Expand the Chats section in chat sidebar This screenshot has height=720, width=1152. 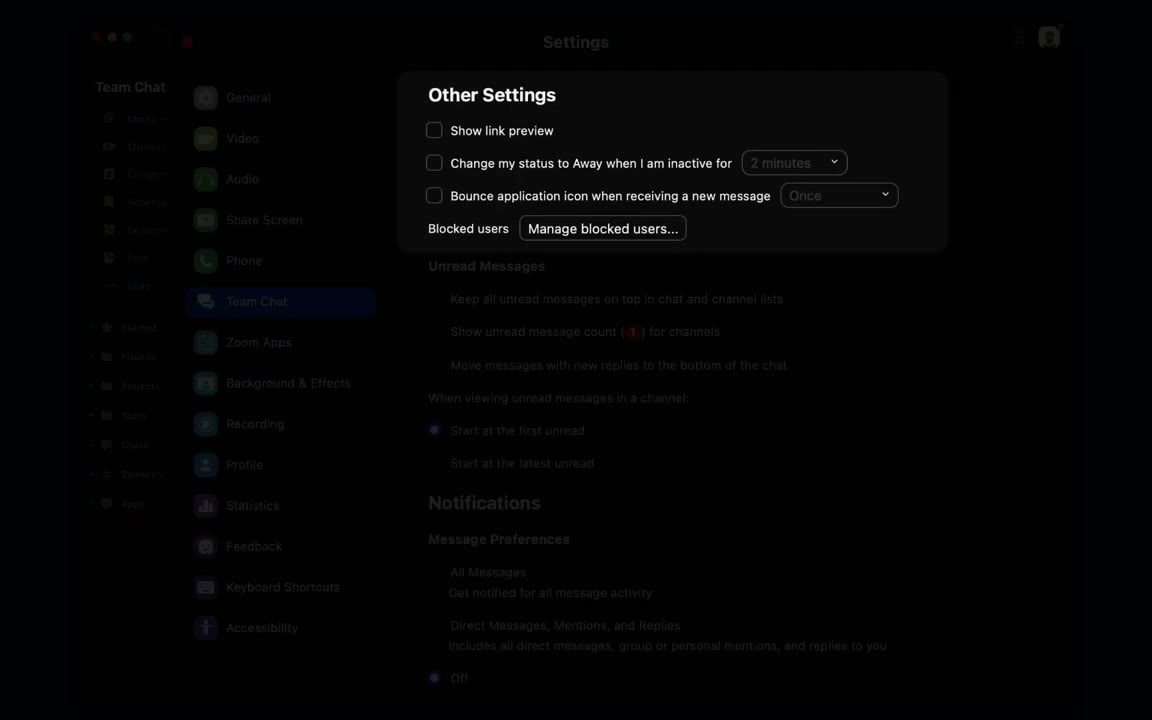pyautogui.click(x=92, y=445)
